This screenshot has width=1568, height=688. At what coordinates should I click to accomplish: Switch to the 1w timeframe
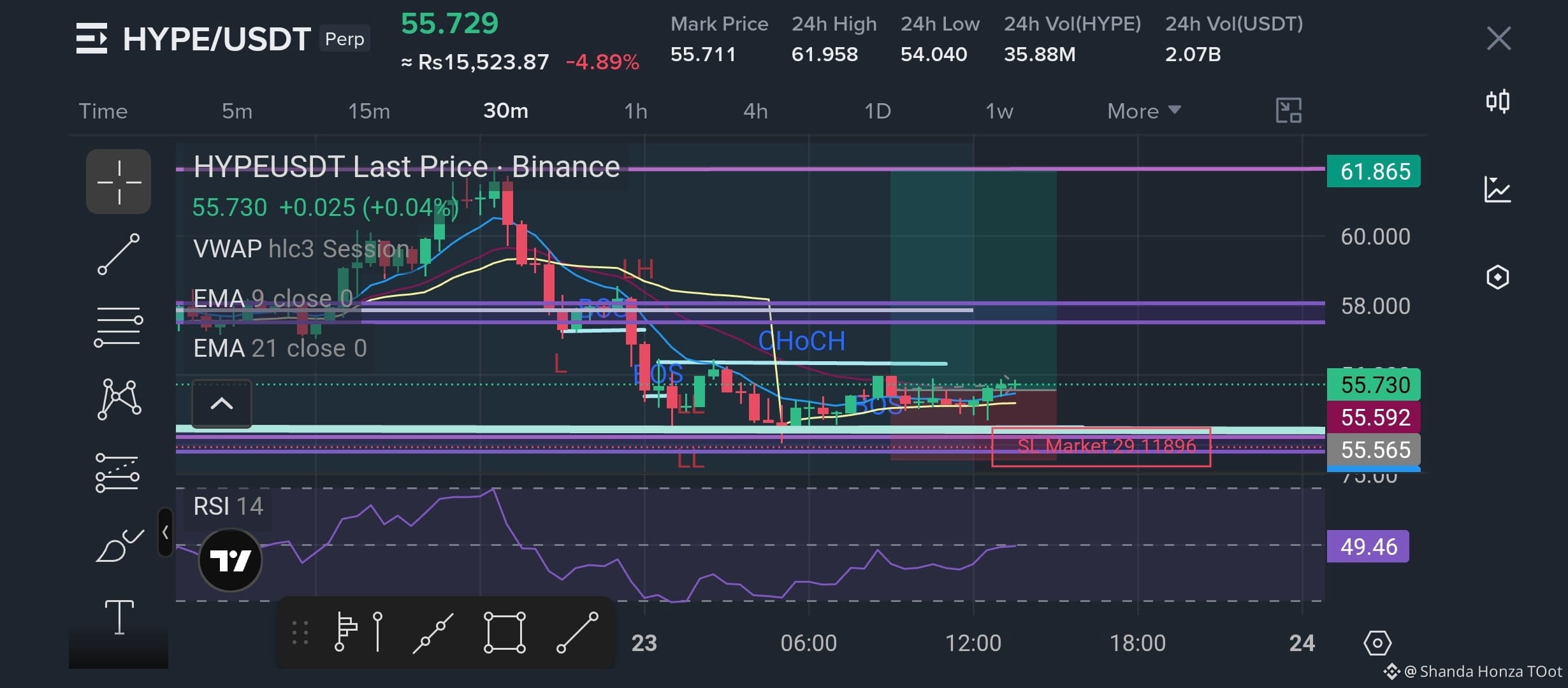pos(999,111)
